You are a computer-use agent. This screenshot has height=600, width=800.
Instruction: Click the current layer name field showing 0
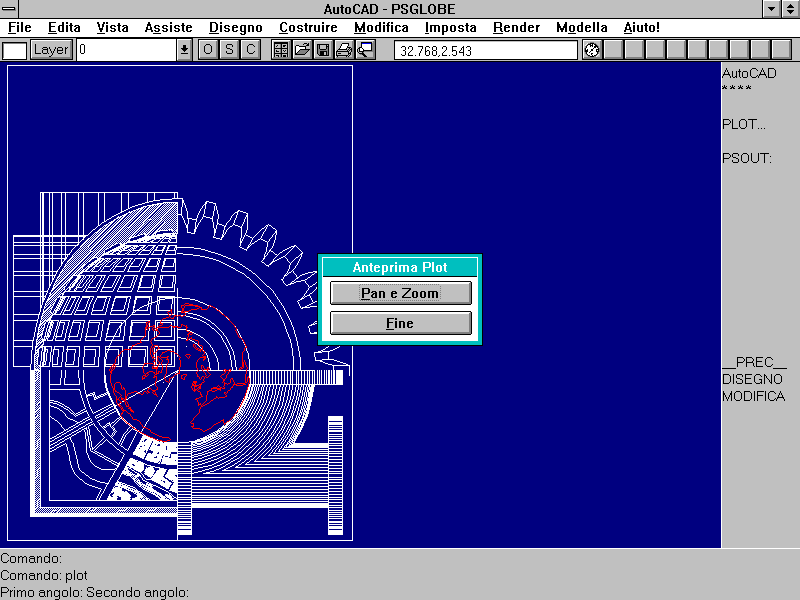click(127, 50)
